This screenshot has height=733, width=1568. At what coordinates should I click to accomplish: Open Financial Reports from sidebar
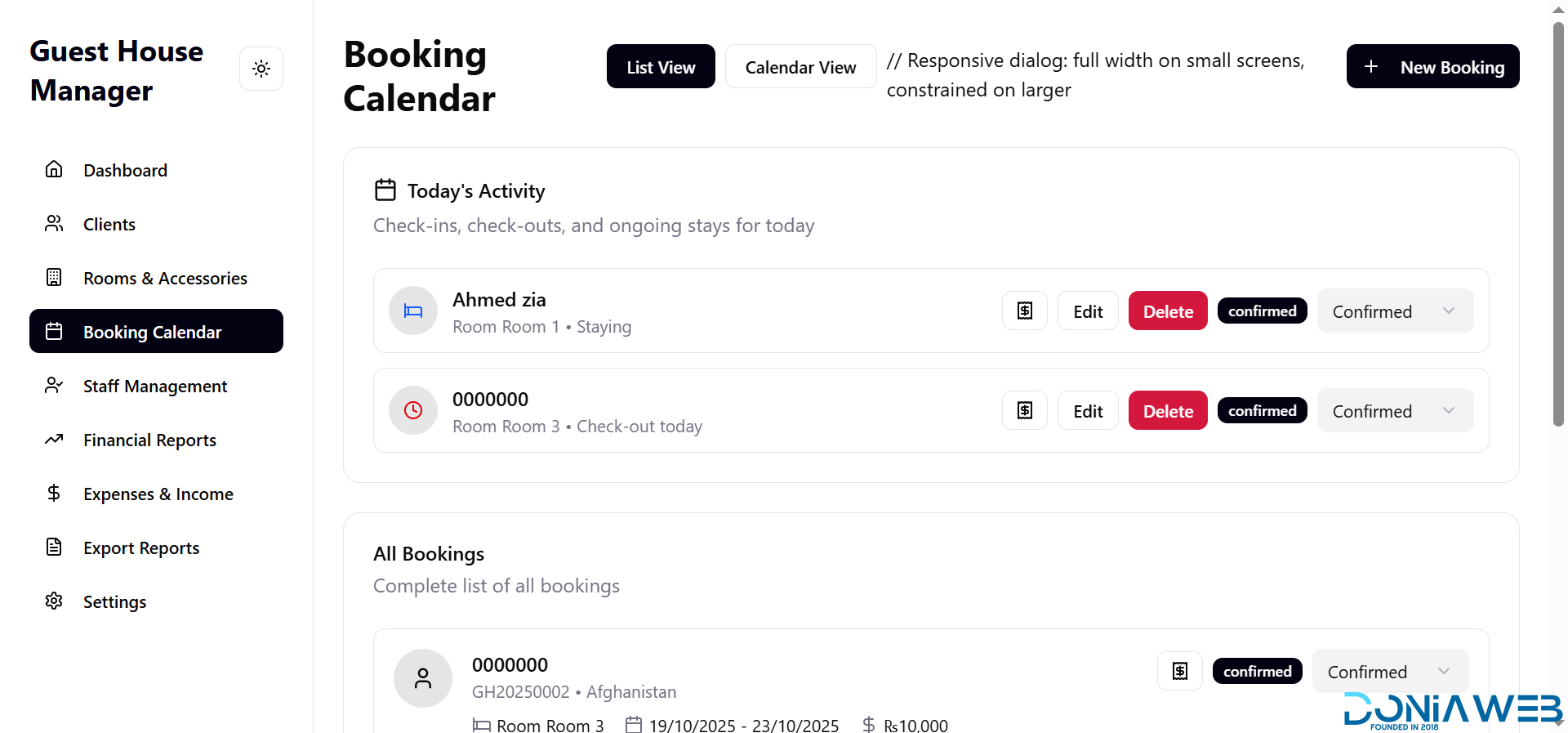click(149, 440)
